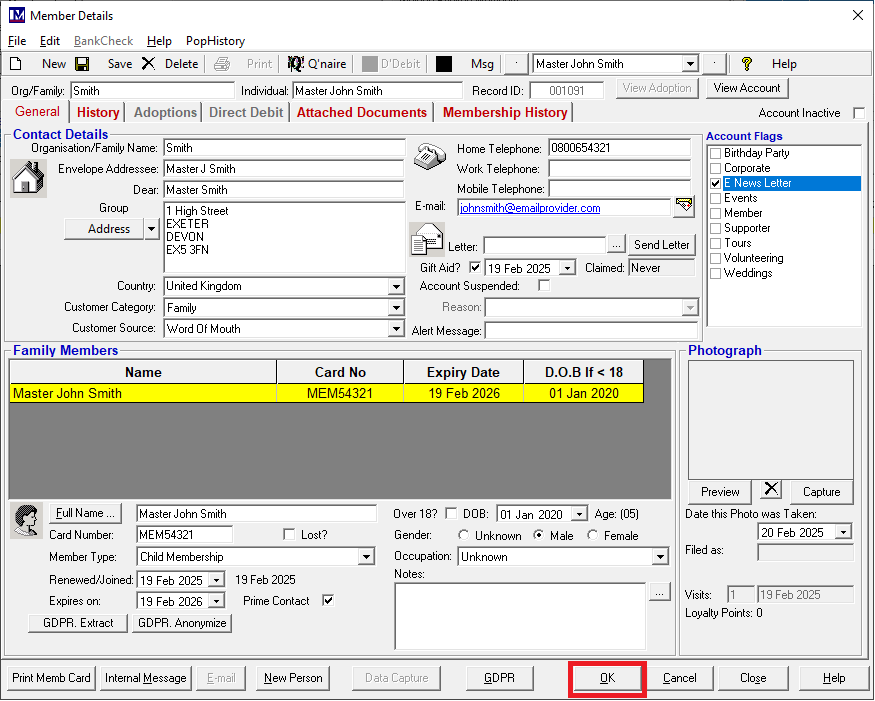Switch to the Membership History tab
This screenshot has width=875, height=701.
pos(504,113)
